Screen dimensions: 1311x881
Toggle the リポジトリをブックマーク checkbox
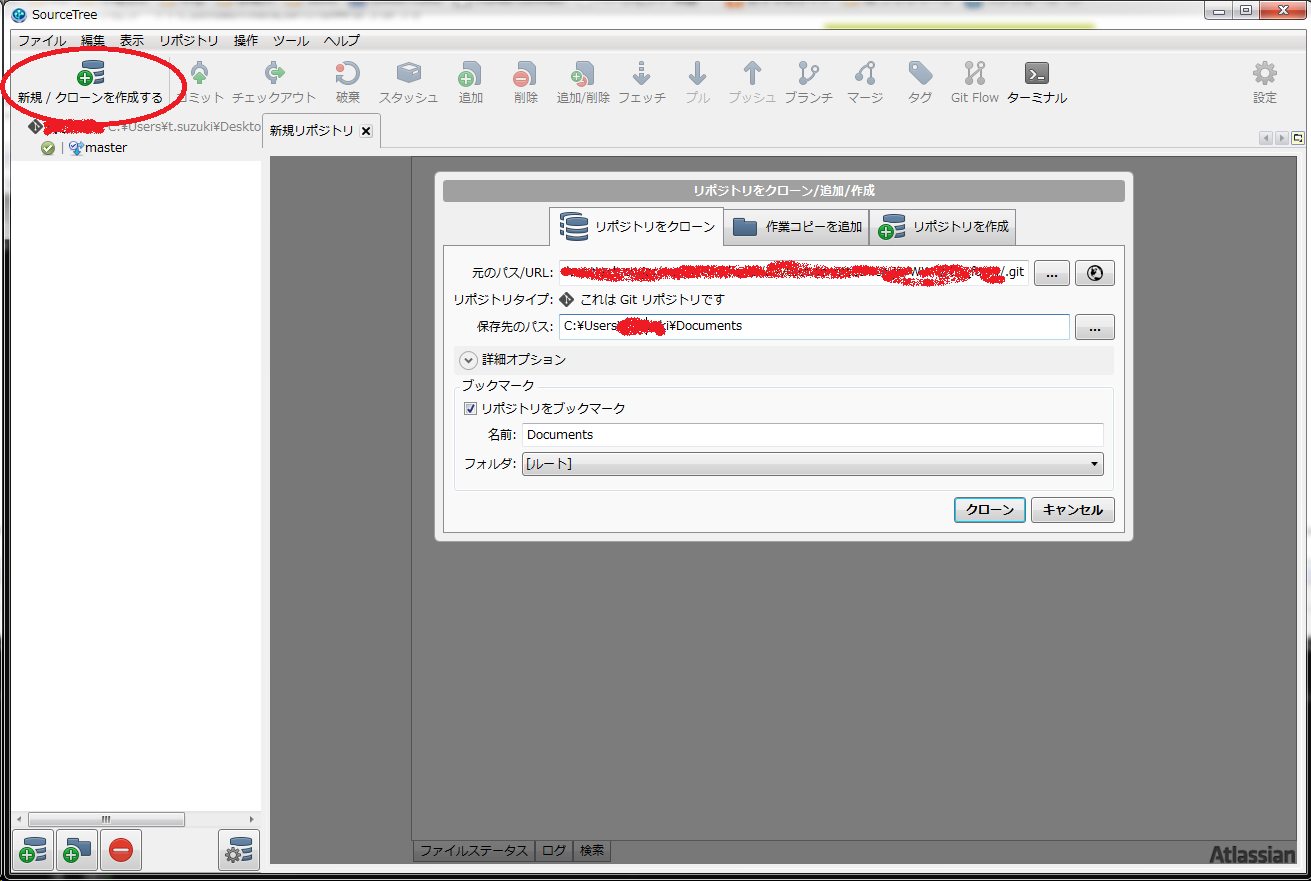(470, 408)
